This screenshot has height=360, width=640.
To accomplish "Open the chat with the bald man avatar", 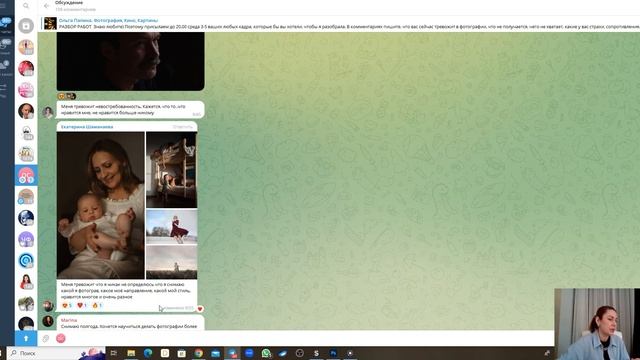I will 26,111.
